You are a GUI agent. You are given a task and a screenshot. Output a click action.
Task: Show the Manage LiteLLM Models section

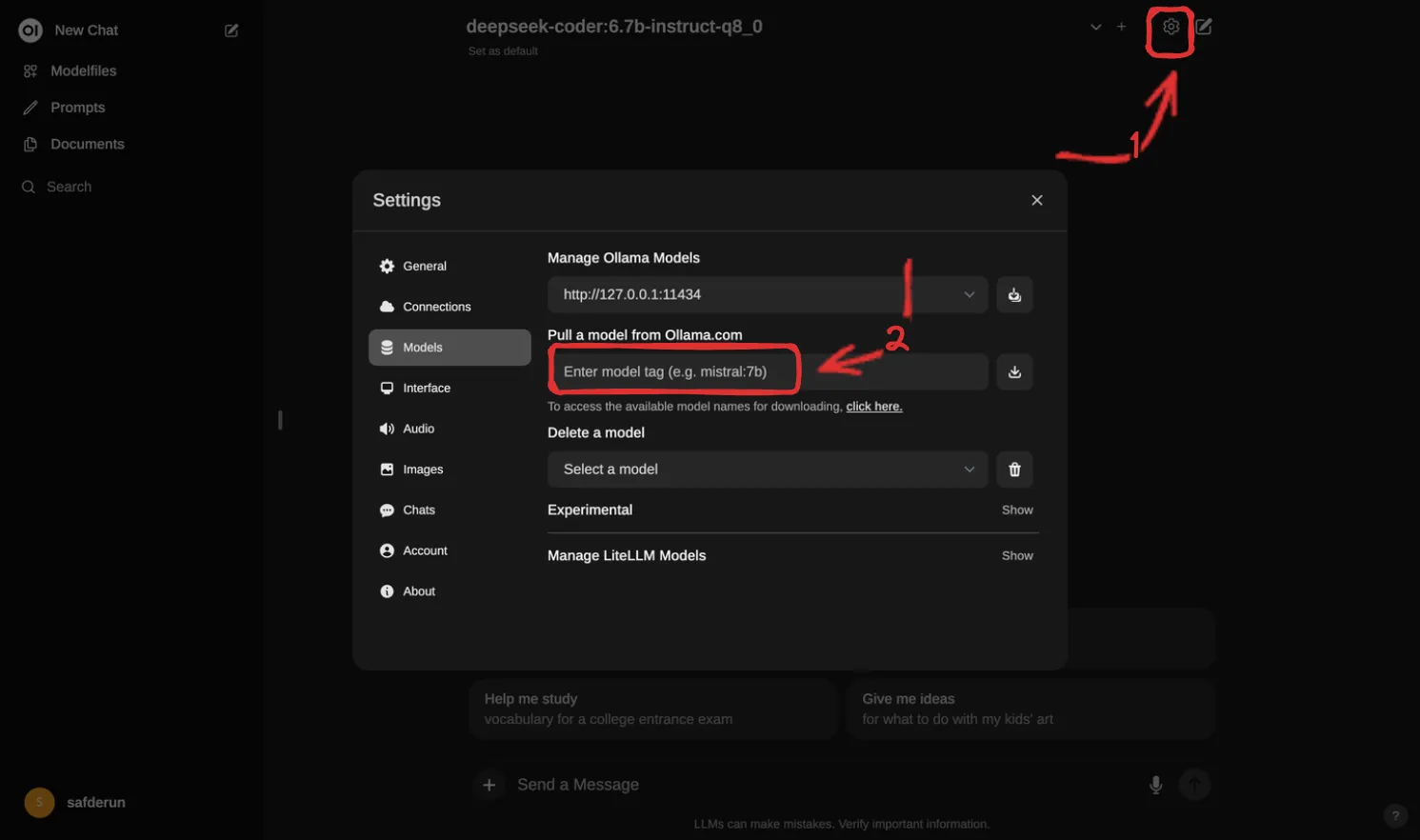pyautogui.click(x=1017, y=556)
